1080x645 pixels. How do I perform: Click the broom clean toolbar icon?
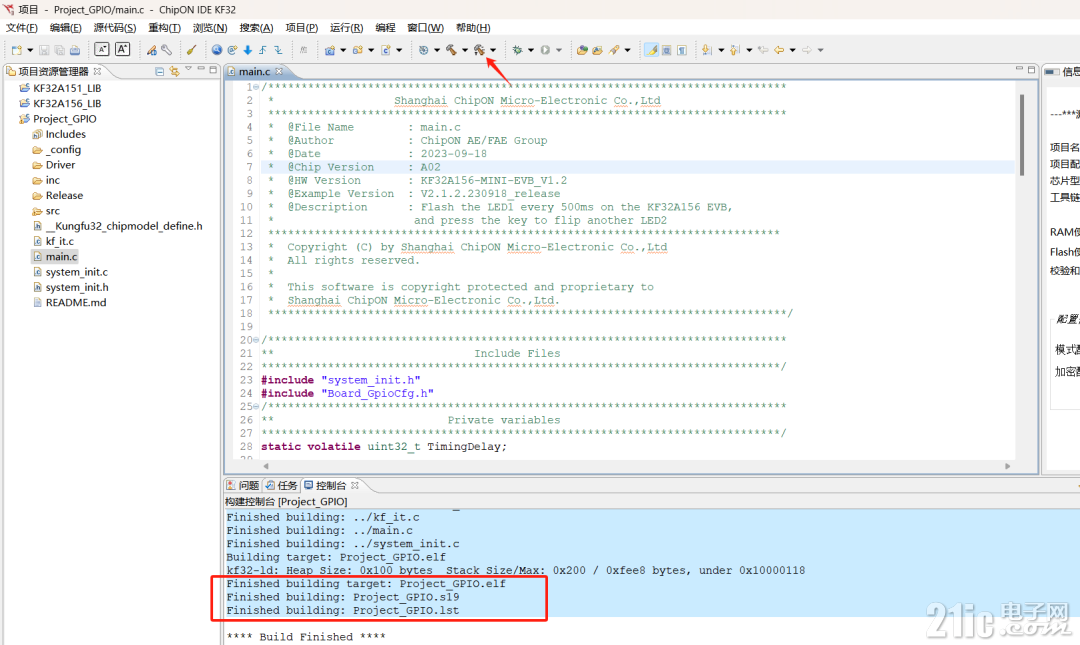click(x=191, y=50)
